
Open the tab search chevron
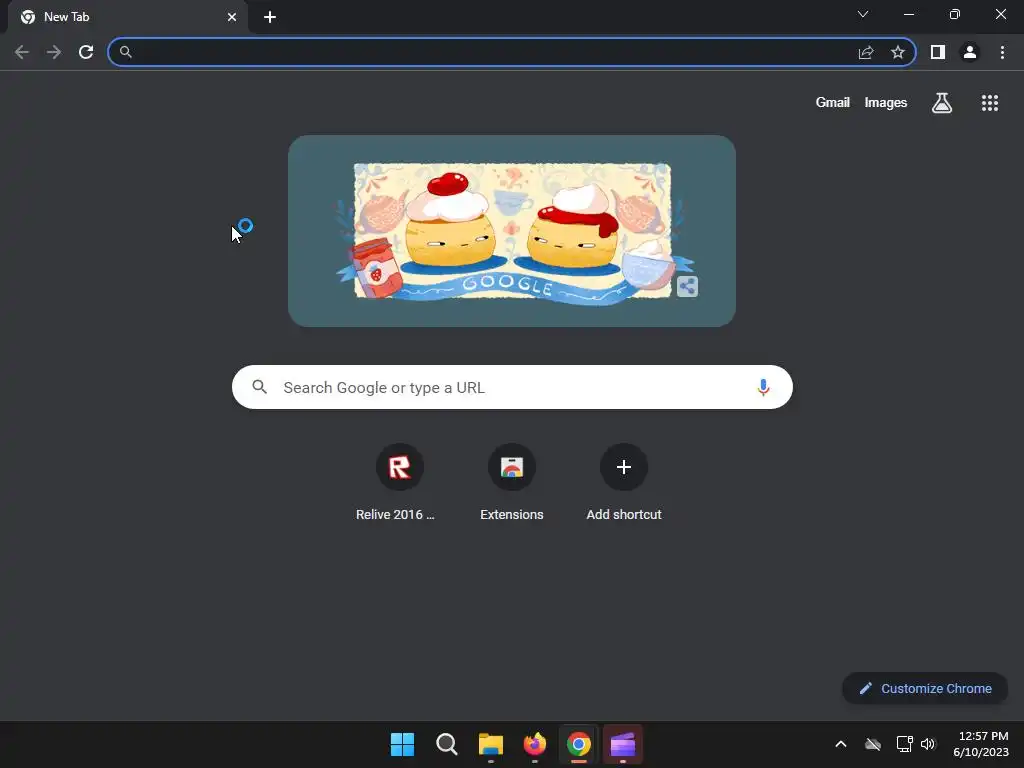[x=863, y=14]
